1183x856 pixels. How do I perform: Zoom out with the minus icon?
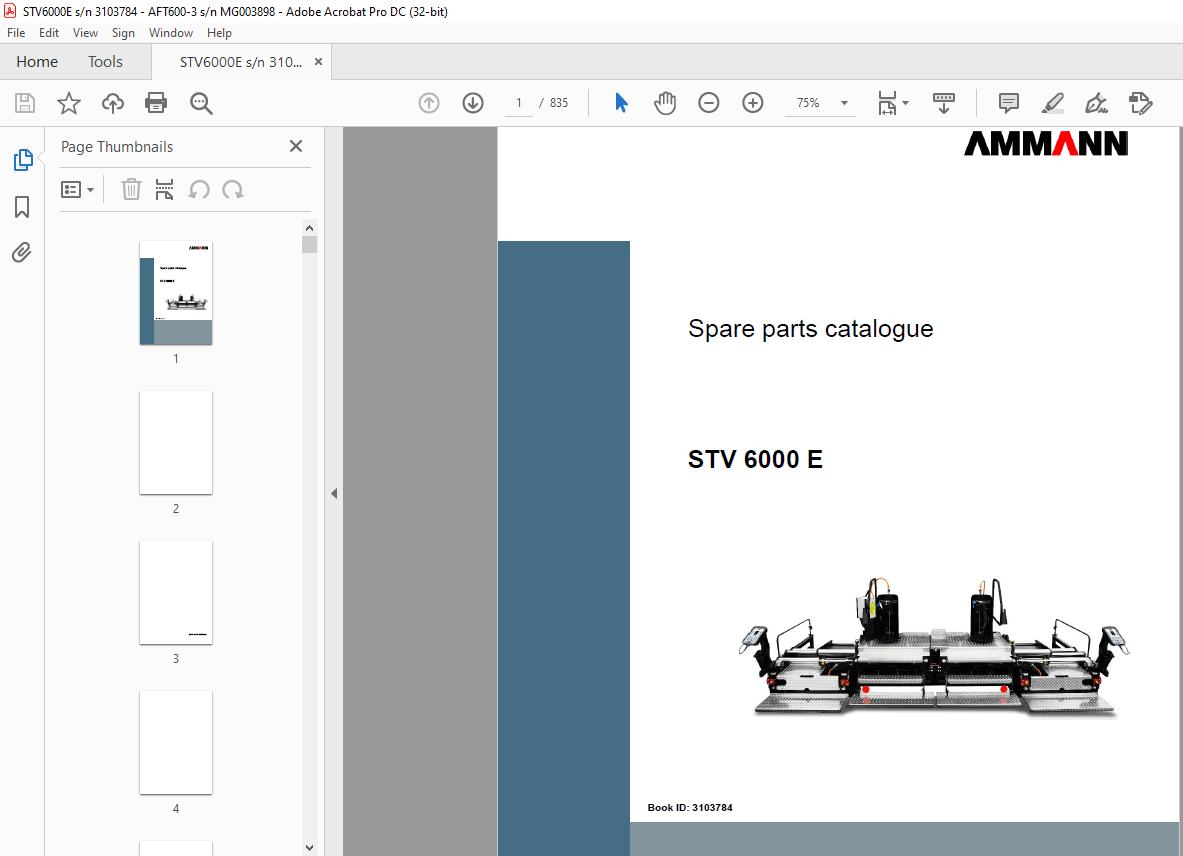coord(708,103)
